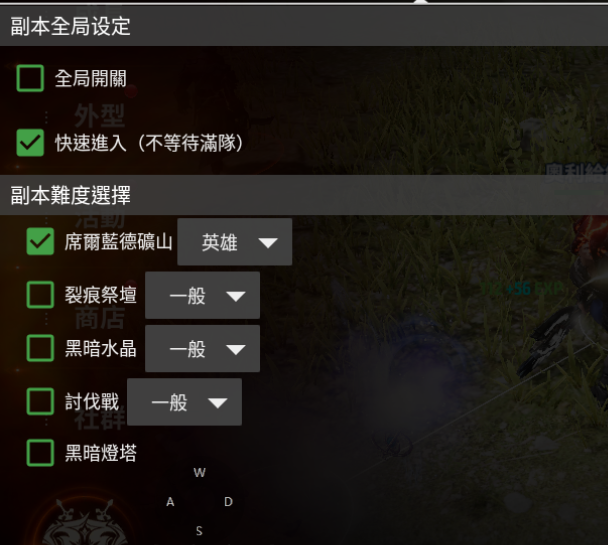This screenshot has height=545, width=608.
Task: Select the dimmed 商店 menu entry
Action: (100, 318)
